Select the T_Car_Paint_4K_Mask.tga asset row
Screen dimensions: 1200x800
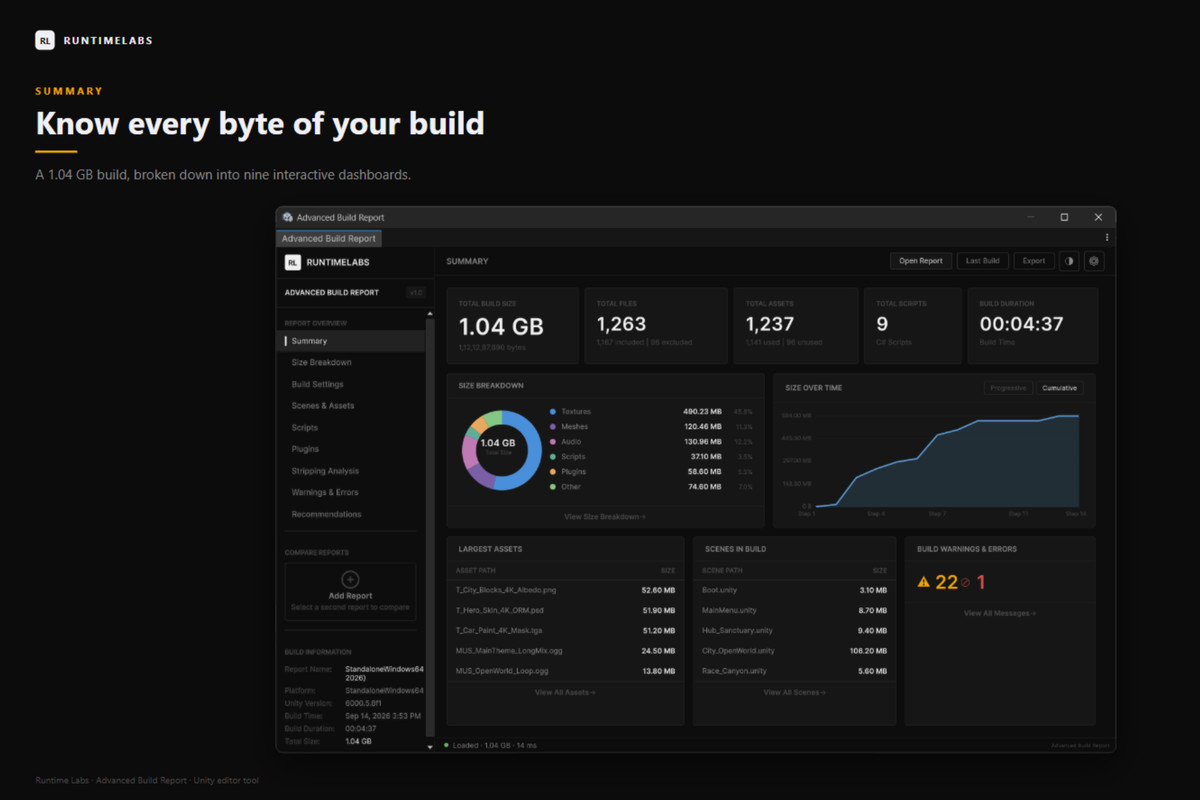[x=565, y=631]
